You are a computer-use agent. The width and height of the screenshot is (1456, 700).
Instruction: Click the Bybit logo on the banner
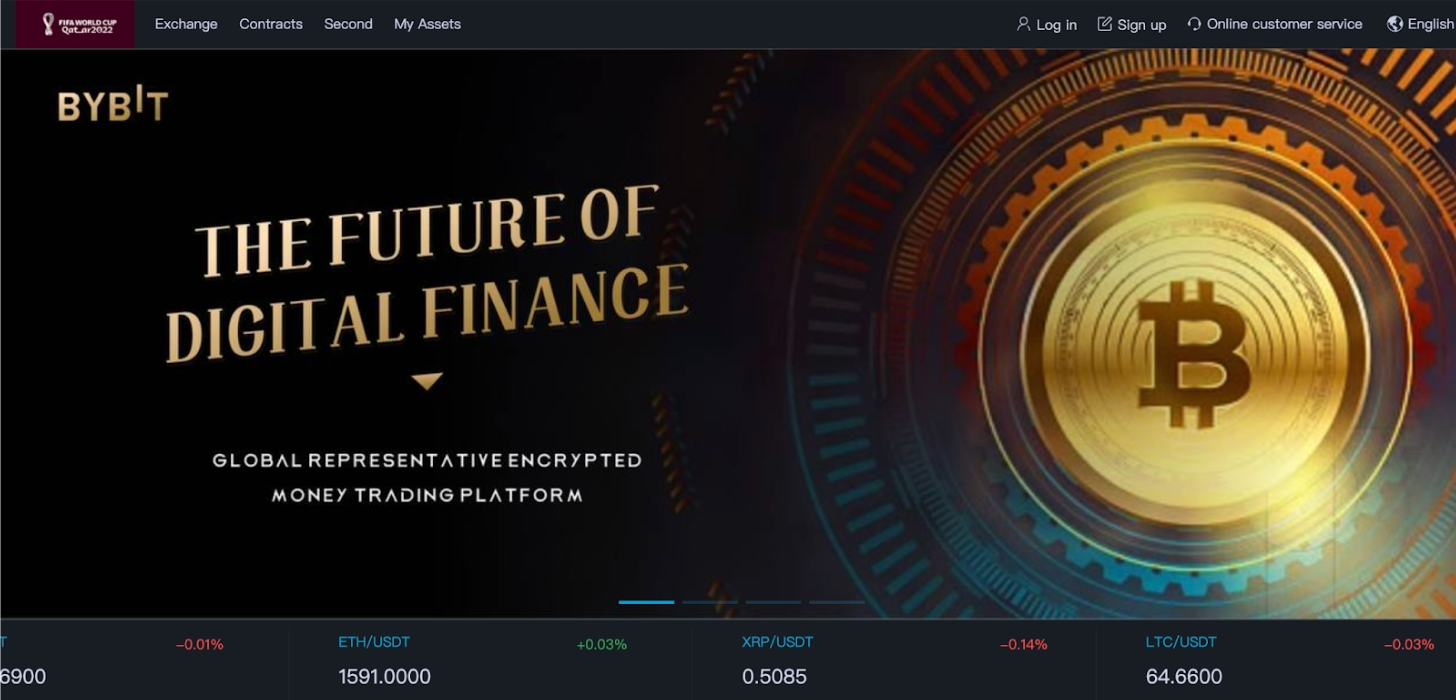[113, 106]
